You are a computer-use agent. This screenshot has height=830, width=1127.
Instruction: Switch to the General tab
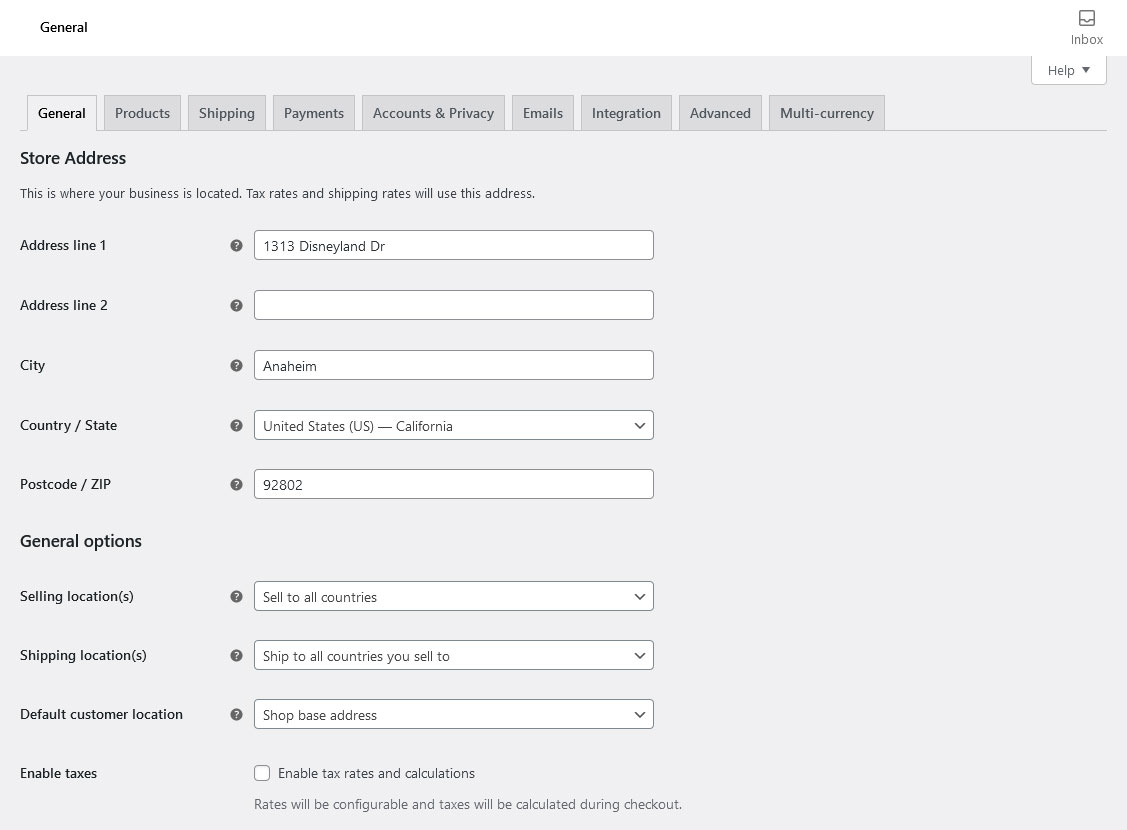pyautogui.click(x=62, y=114)
